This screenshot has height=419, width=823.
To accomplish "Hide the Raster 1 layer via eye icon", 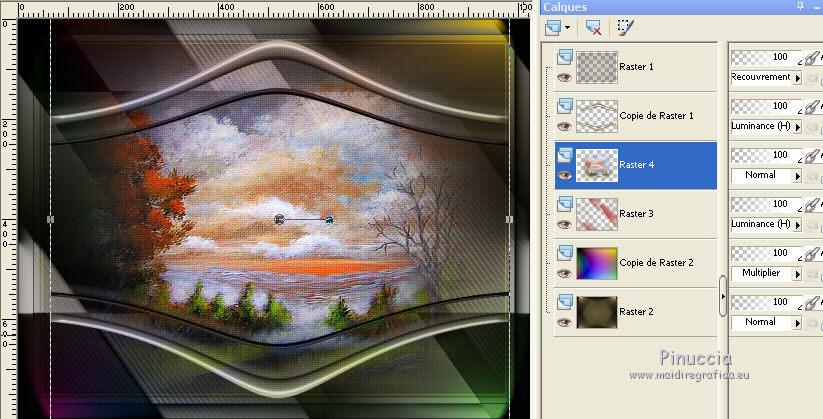I will (564, 77).
